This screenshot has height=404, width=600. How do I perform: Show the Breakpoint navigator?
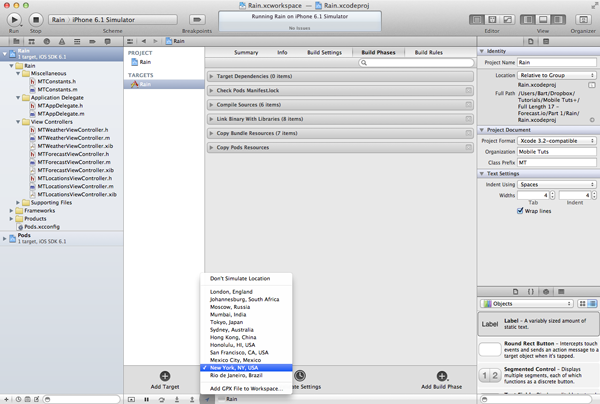click(x=92, y=41)
